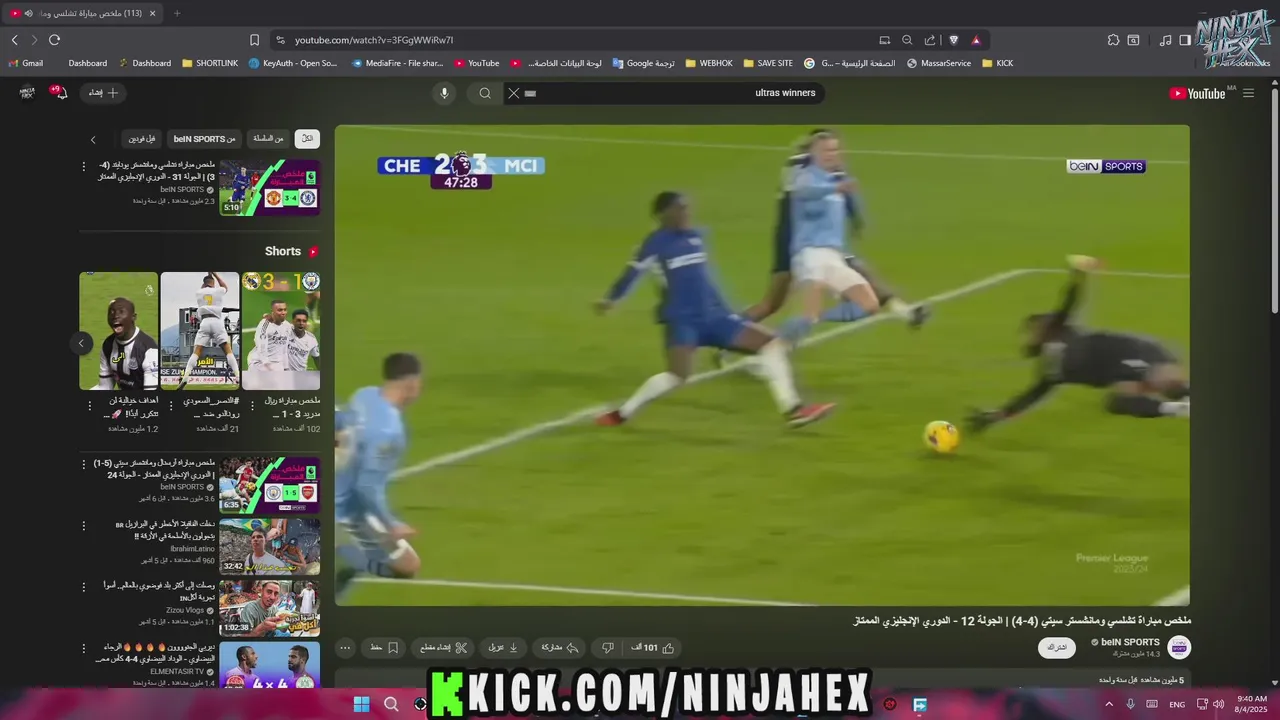Open the KeyAuth bookmark

point(293,63)
